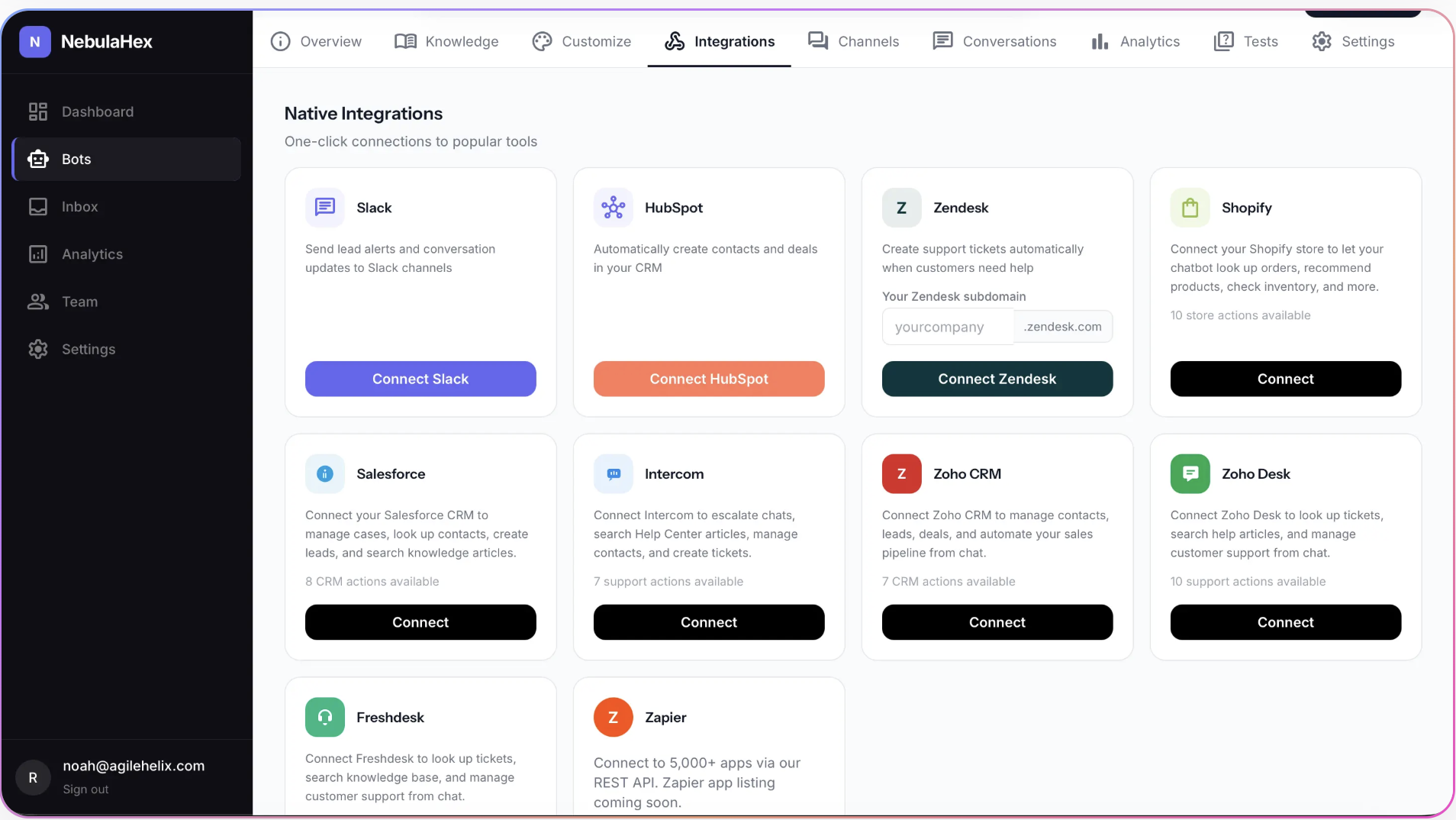The width and height of the screenshot is (1456, 820).
Task: Click the Connect HubSpot button
Action: pos(709,379)
